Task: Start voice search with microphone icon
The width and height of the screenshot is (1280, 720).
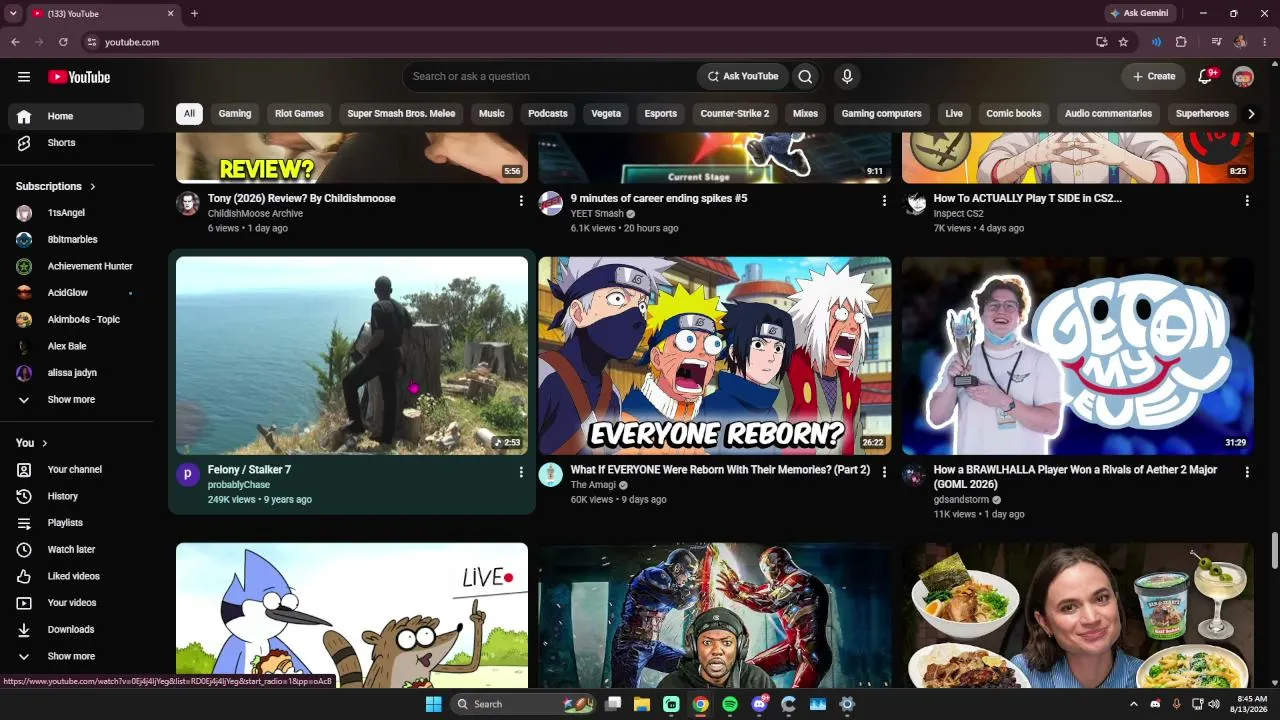Action: [847, 76]
